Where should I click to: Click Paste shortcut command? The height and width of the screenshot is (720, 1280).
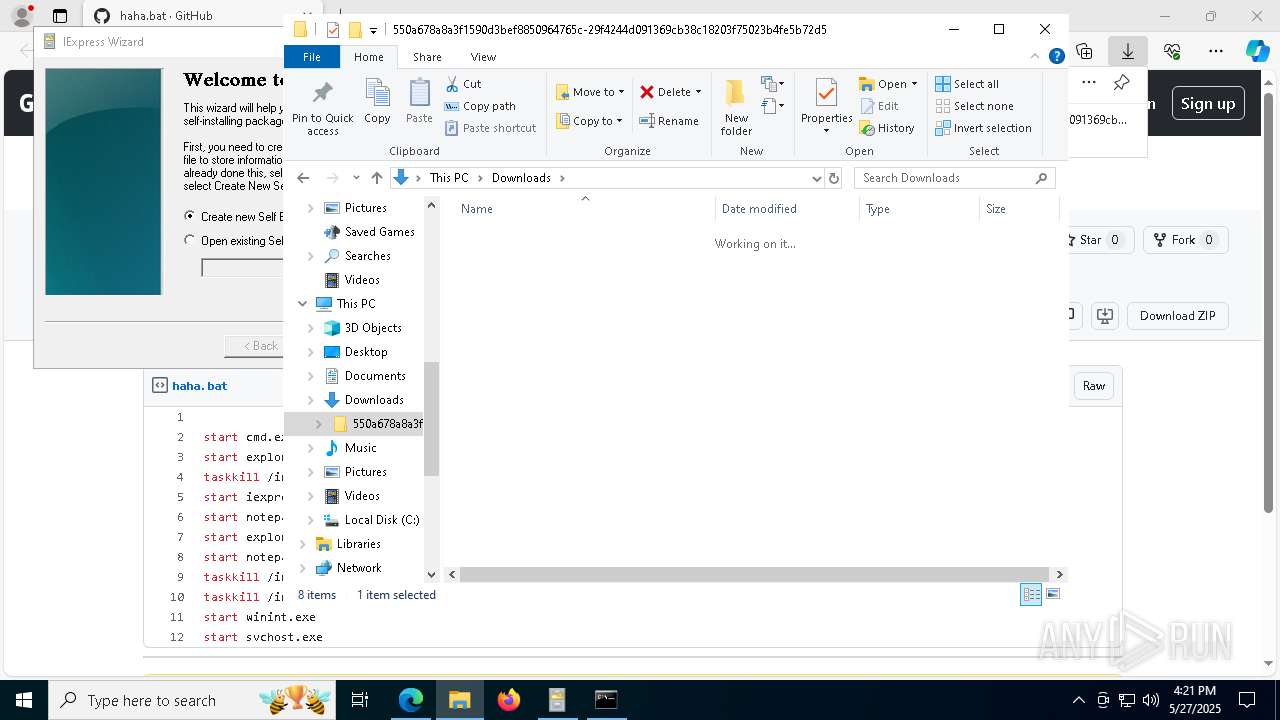[x=490, y=128]
